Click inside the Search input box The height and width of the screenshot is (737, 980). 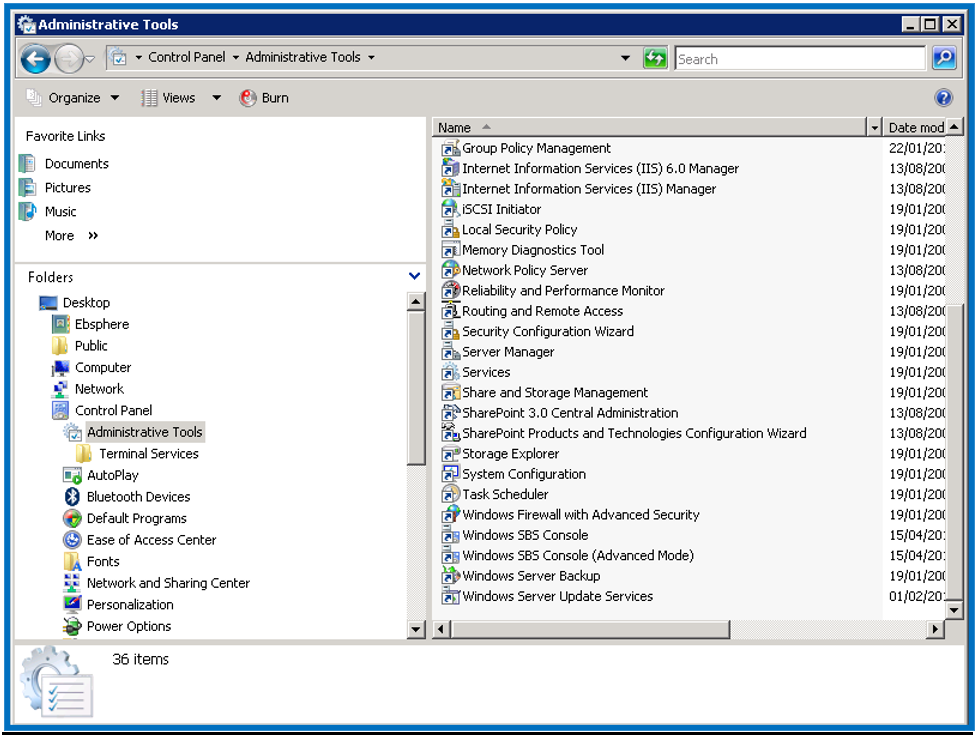(x=799, y=59)
